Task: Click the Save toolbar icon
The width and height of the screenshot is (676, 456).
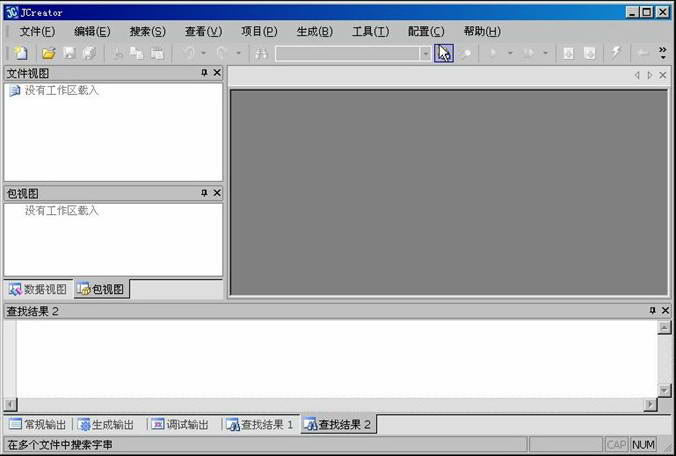Action: pyautogui.click(x=69, y=53)
